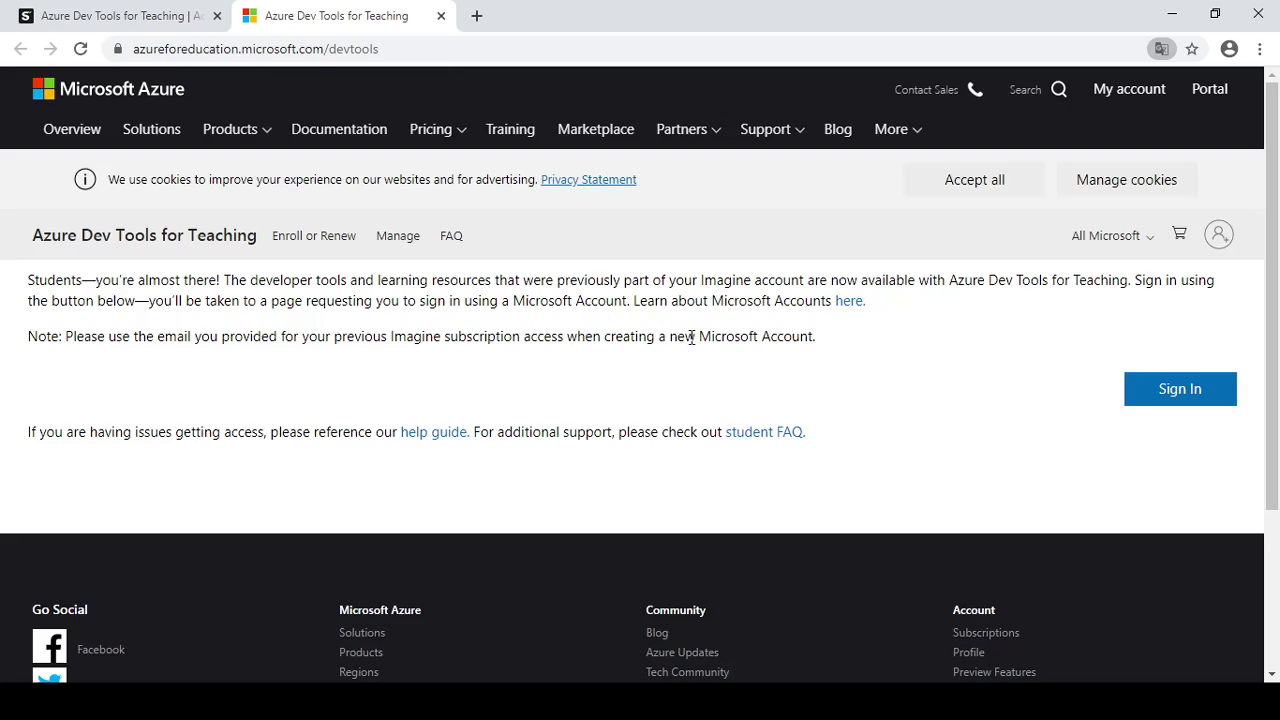Go to the Overview nav item
The width and height of the screenshot is (1280, 720).
pos(72,129)
